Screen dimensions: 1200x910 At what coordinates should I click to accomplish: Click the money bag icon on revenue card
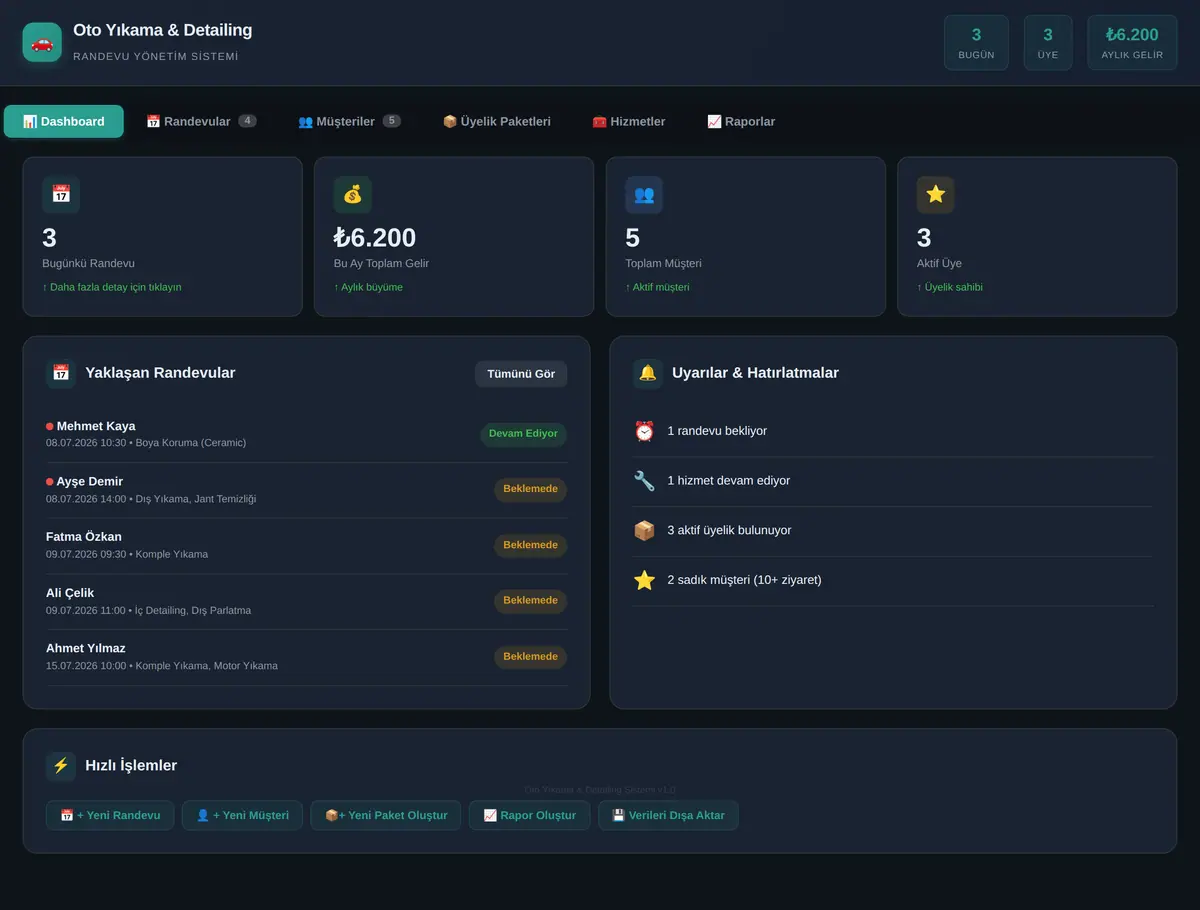(353, 195)
